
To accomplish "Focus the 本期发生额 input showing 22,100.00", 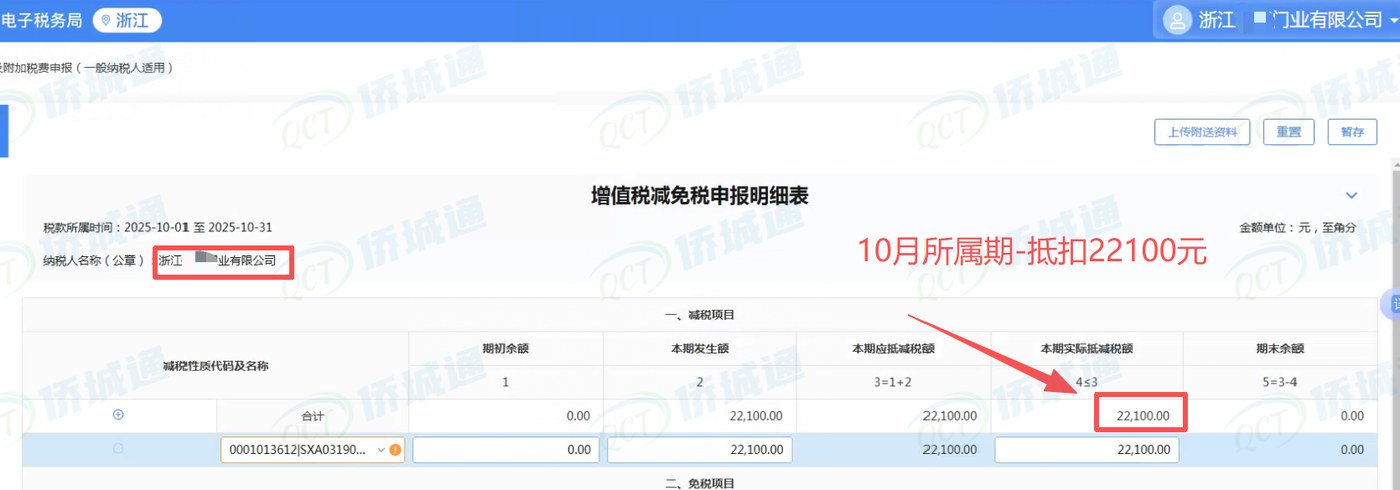I will pyautogui.click(x=700, y=450).
